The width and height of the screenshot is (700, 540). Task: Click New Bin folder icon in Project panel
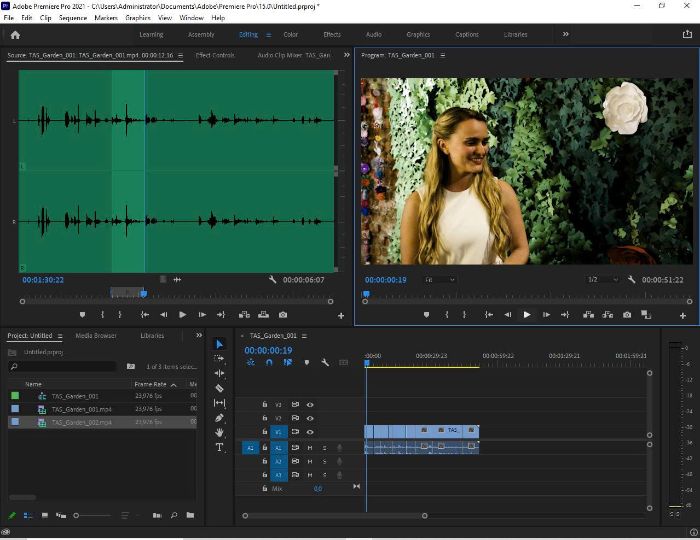(x=190, y=515)
